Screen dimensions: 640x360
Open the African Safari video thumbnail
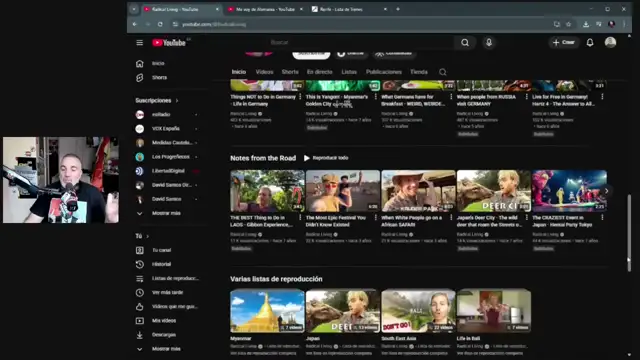(418, 191)
